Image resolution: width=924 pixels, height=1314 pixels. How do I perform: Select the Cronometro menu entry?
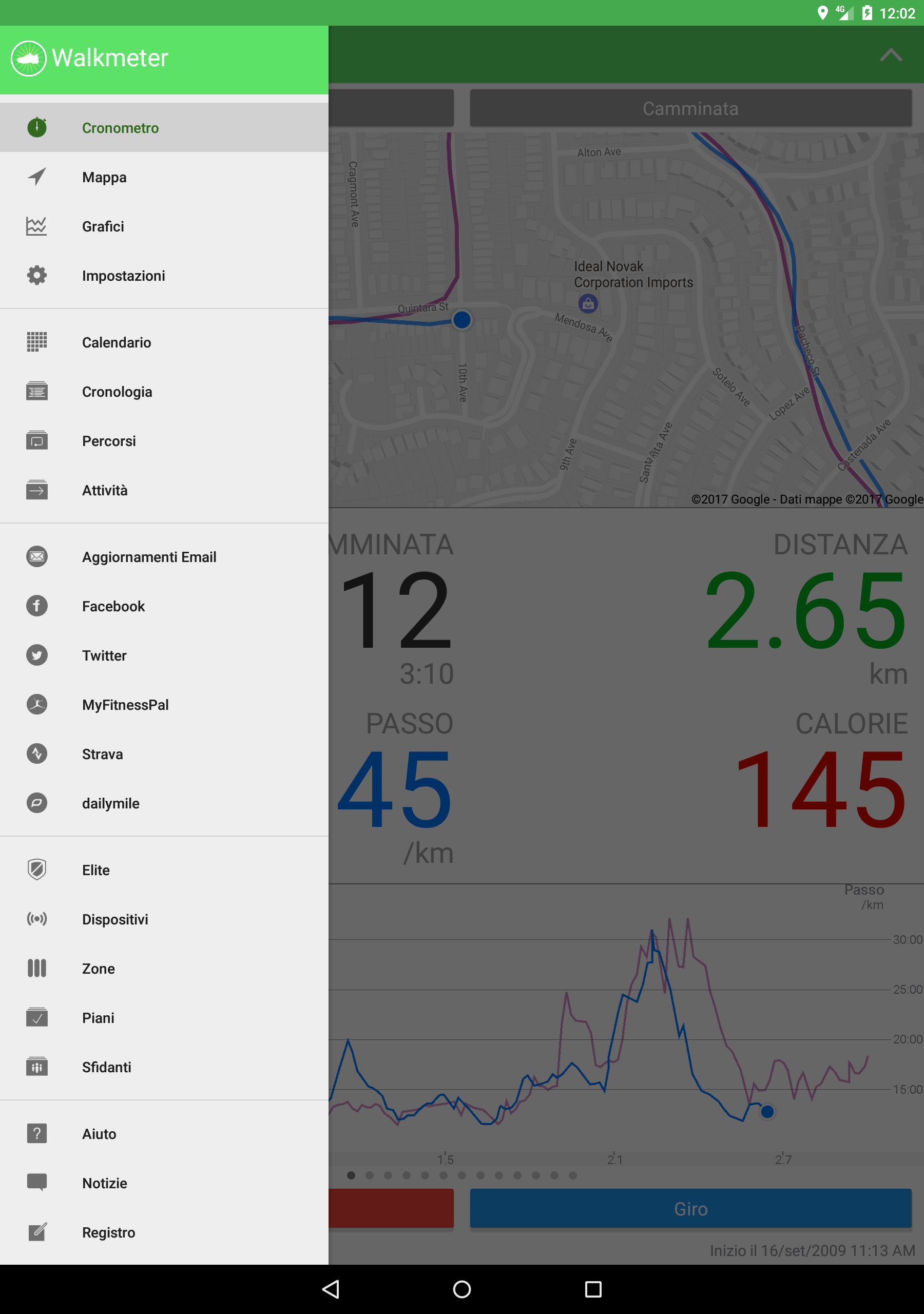coord(164,127)
